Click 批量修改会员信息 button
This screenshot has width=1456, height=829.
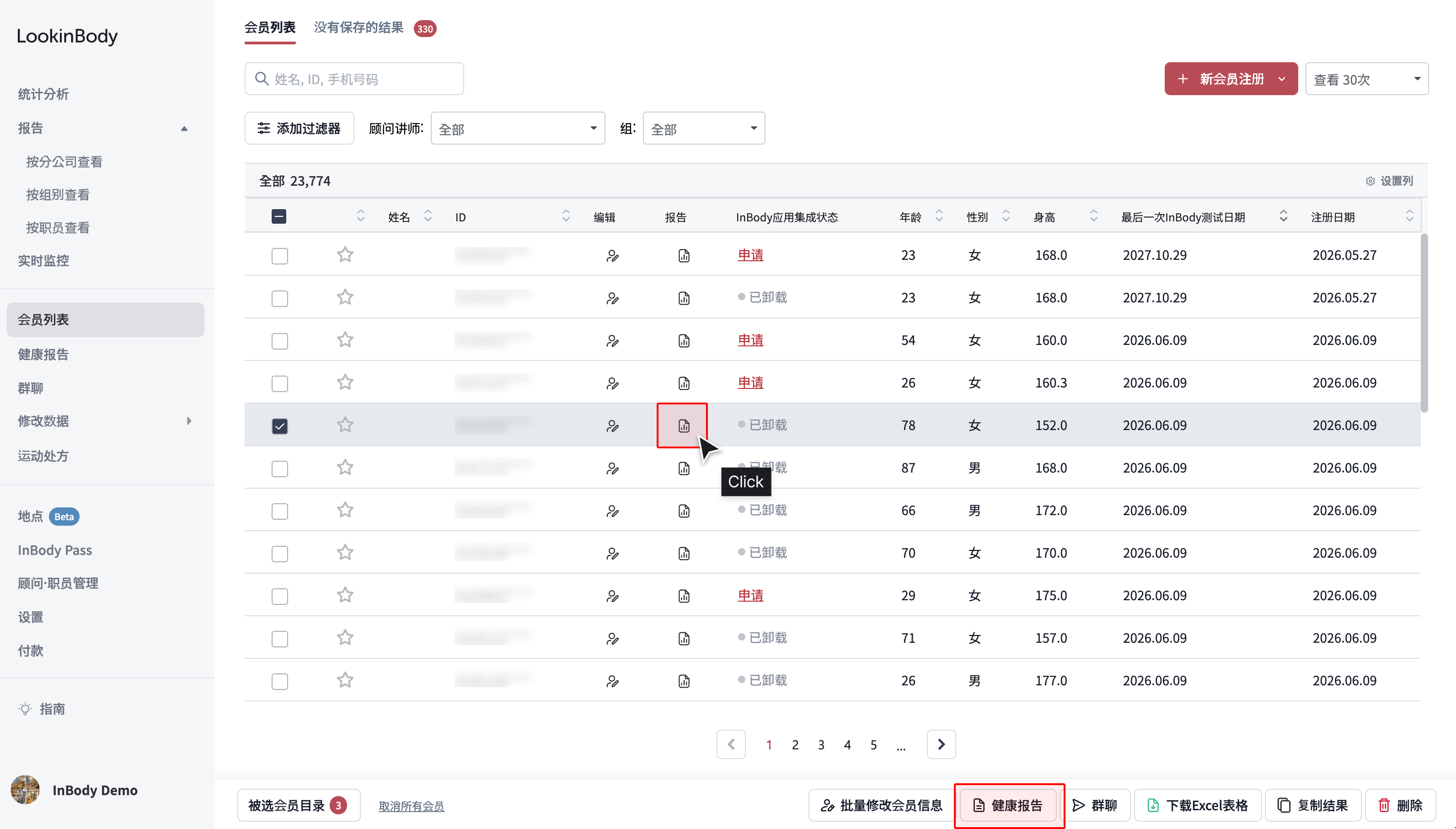(881, 805)
